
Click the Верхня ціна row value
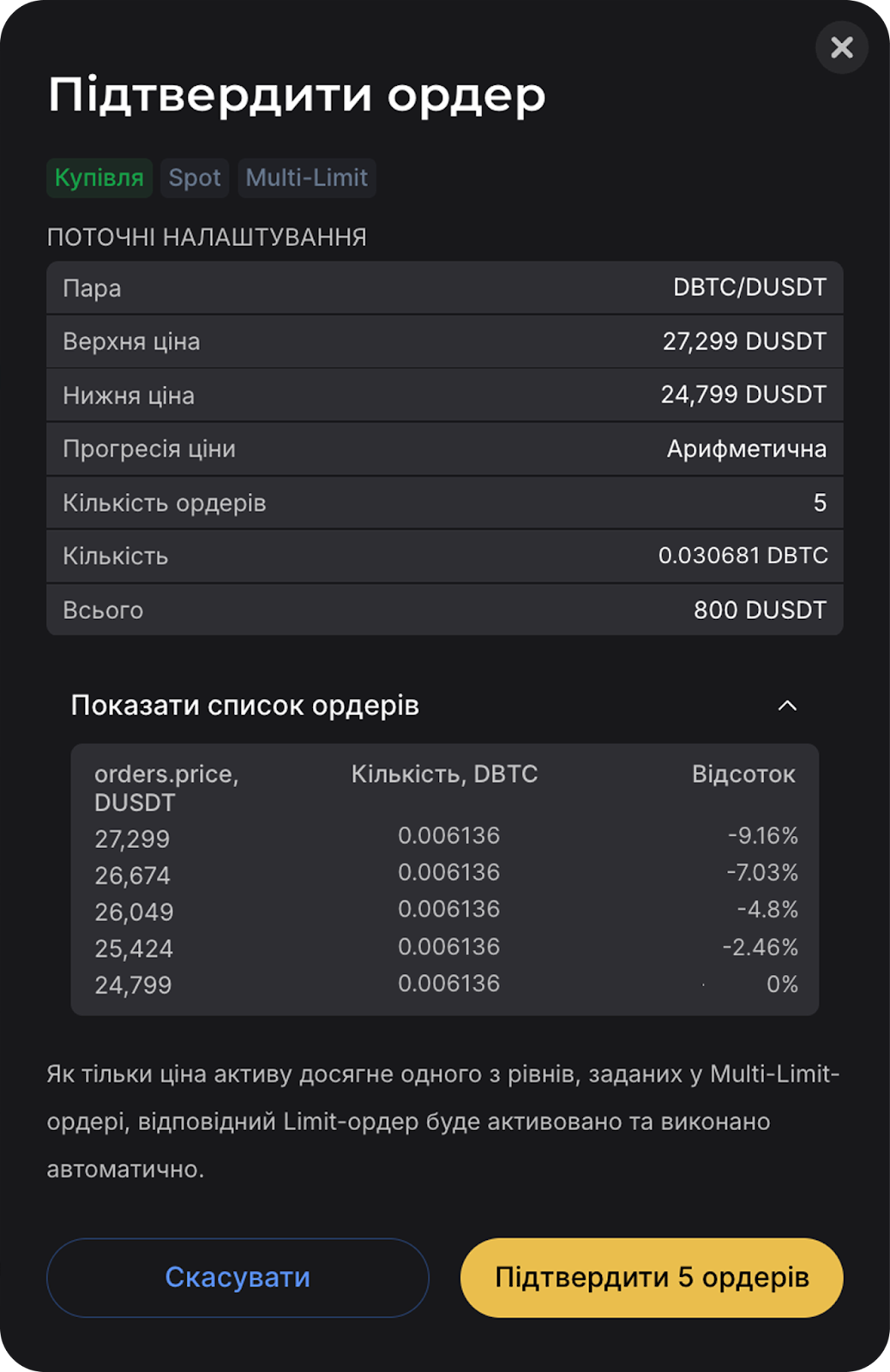[743, 341]
